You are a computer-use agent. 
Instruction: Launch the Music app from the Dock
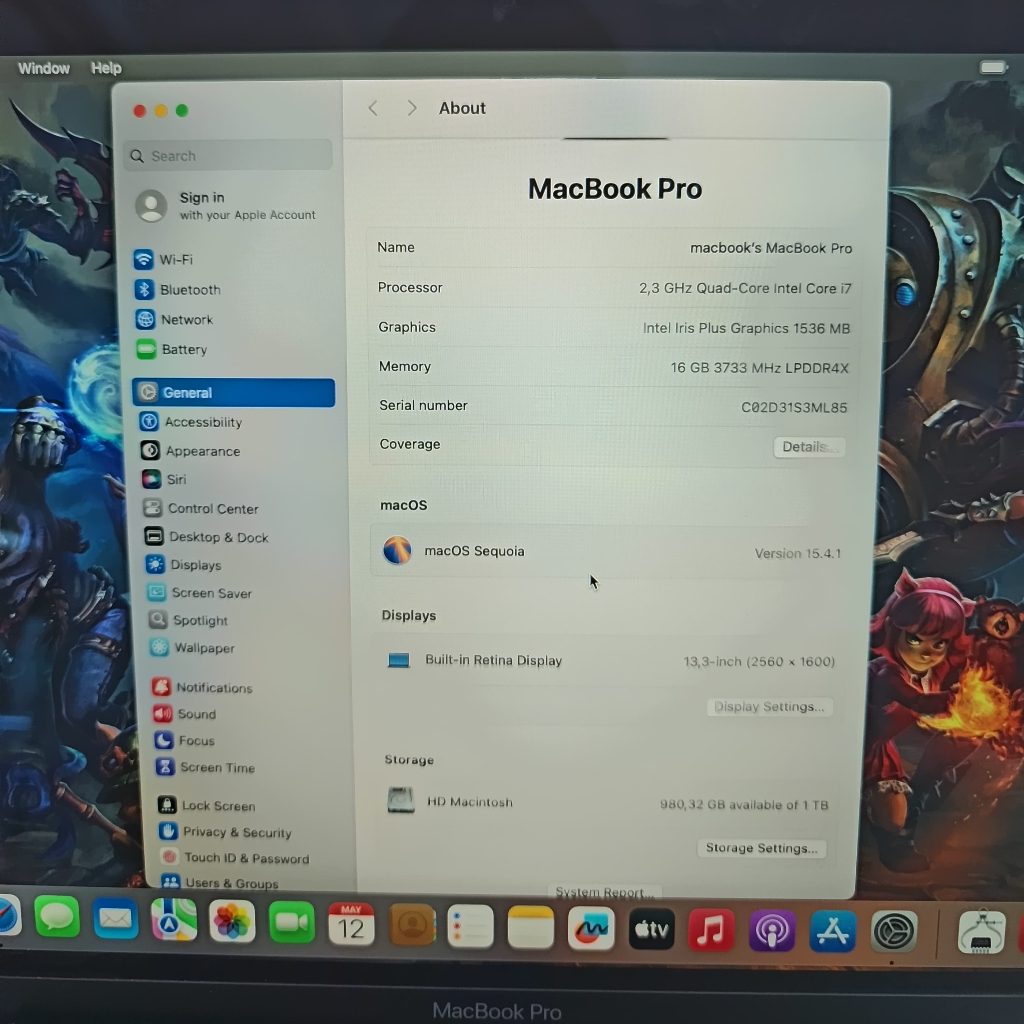[x=710, y=930]
